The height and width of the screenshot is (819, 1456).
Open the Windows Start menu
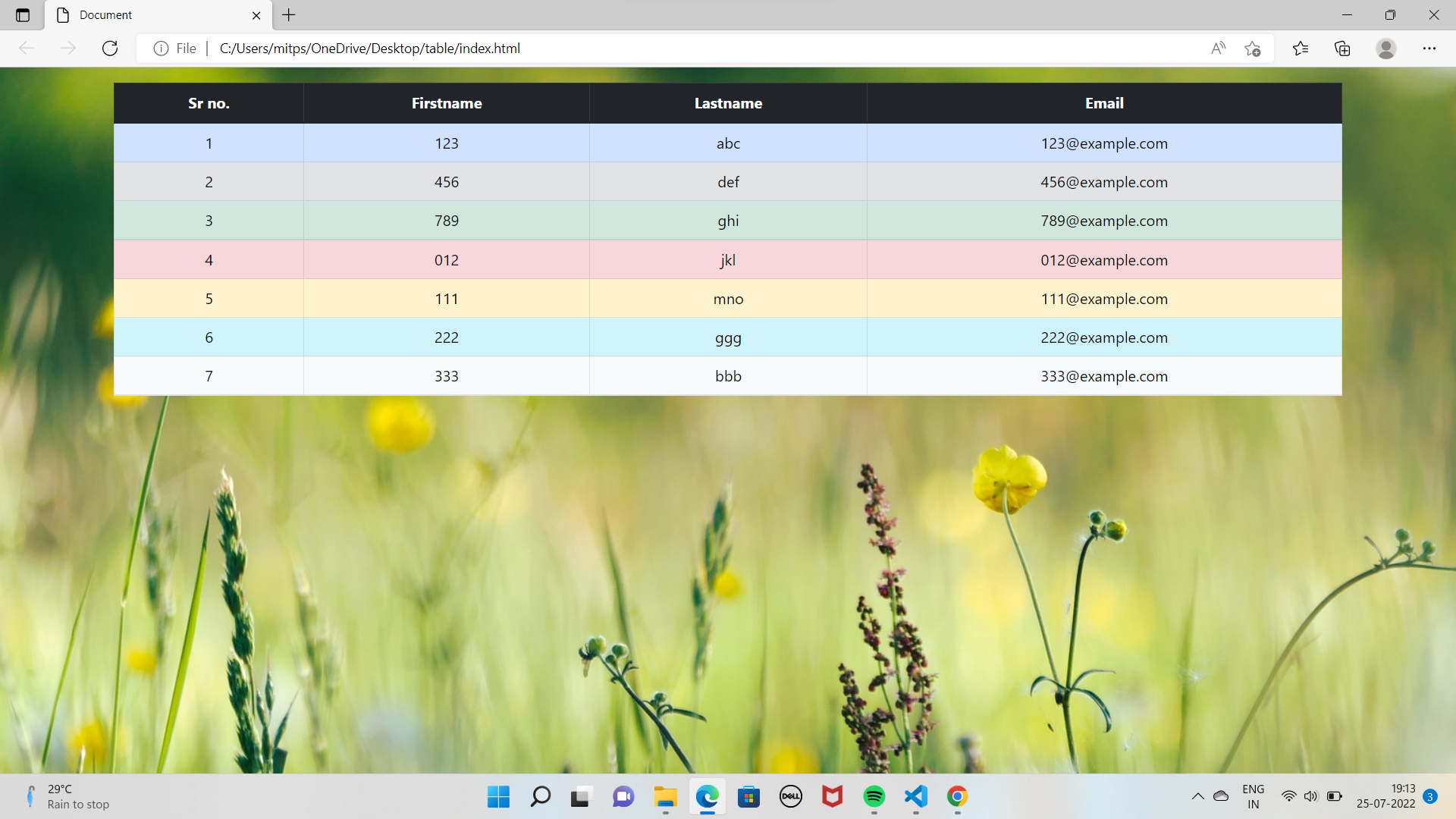[x=498, y=796]
